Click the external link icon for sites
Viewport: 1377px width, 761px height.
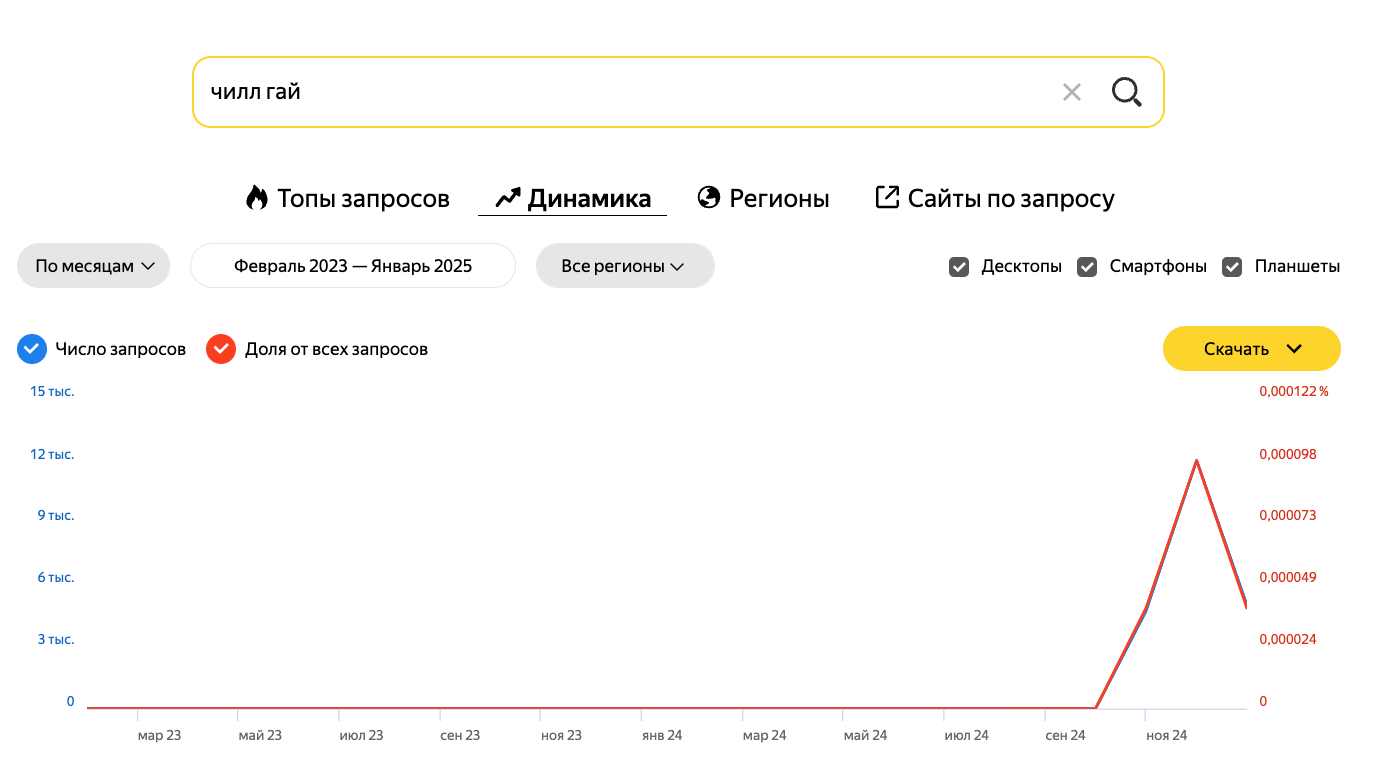(887, 198)
